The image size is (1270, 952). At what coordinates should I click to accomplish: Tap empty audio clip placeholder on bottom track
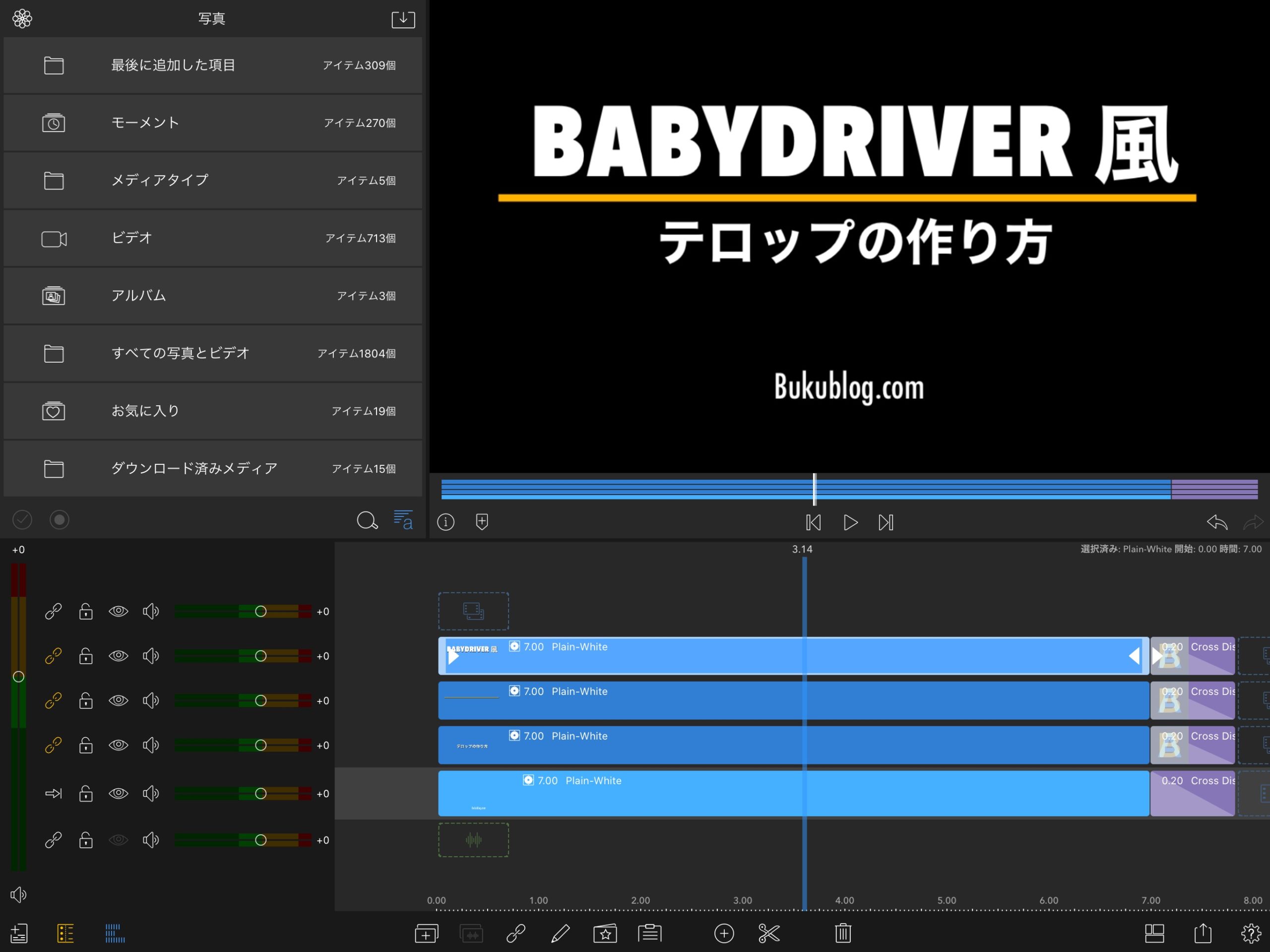click(474, 840)
